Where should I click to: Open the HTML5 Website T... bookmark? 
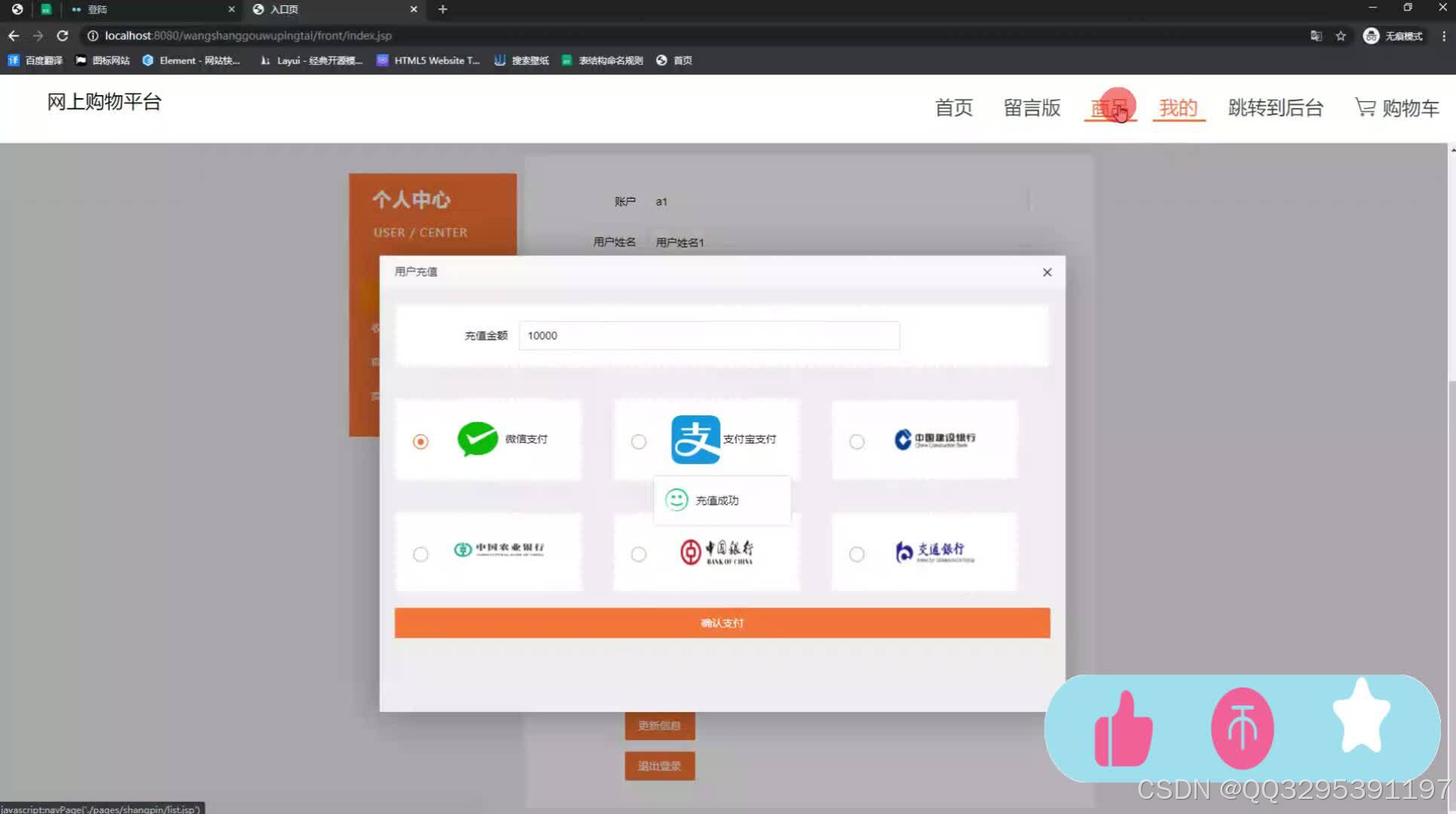point(428,60)
